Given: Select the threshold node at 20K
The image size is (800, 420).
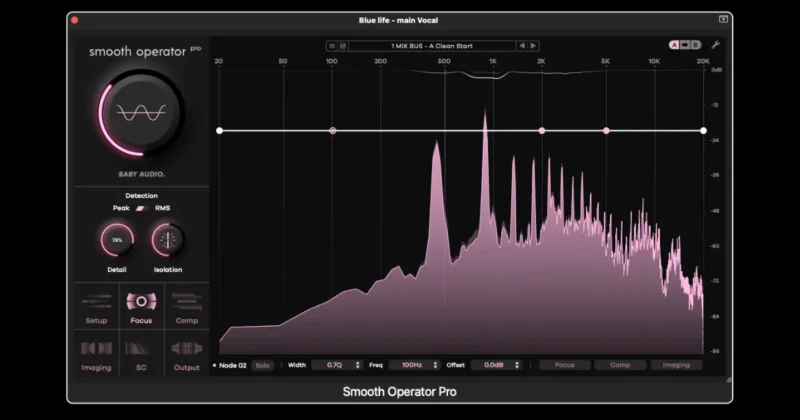Looking at the screenshot, I should click(704, 131).
